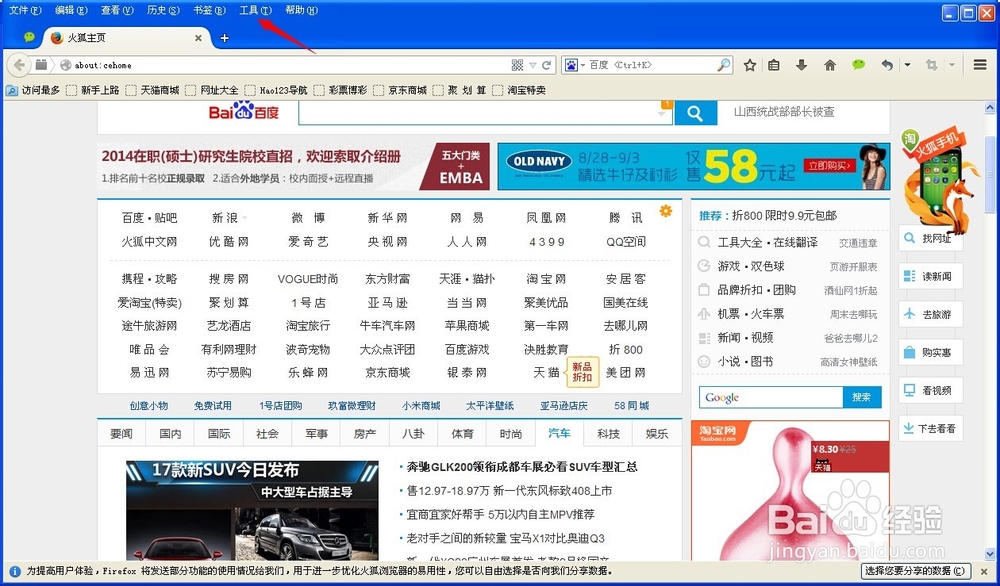
Task: Open the 天猫商城 bookmark
Action: (152, 91)
